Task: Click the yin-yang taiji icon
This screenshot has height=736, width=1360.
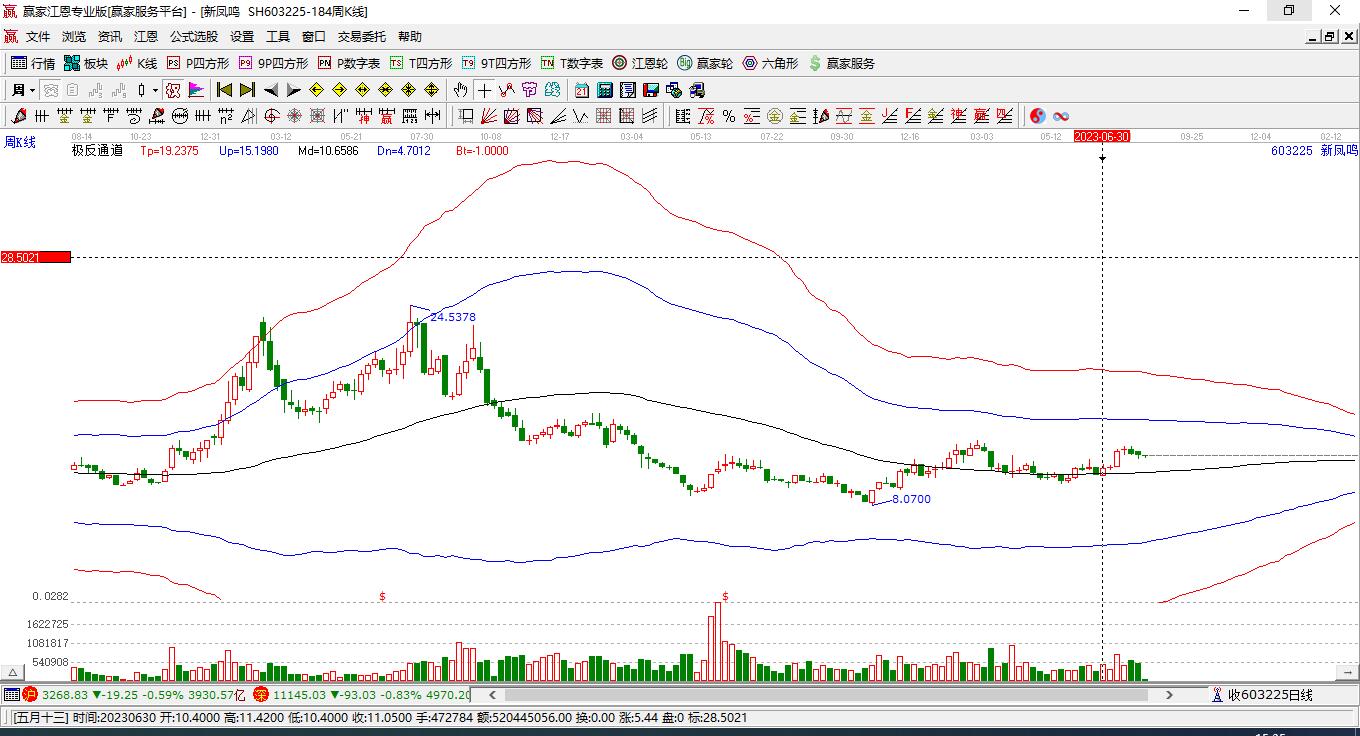Action: coord(1038,116)
